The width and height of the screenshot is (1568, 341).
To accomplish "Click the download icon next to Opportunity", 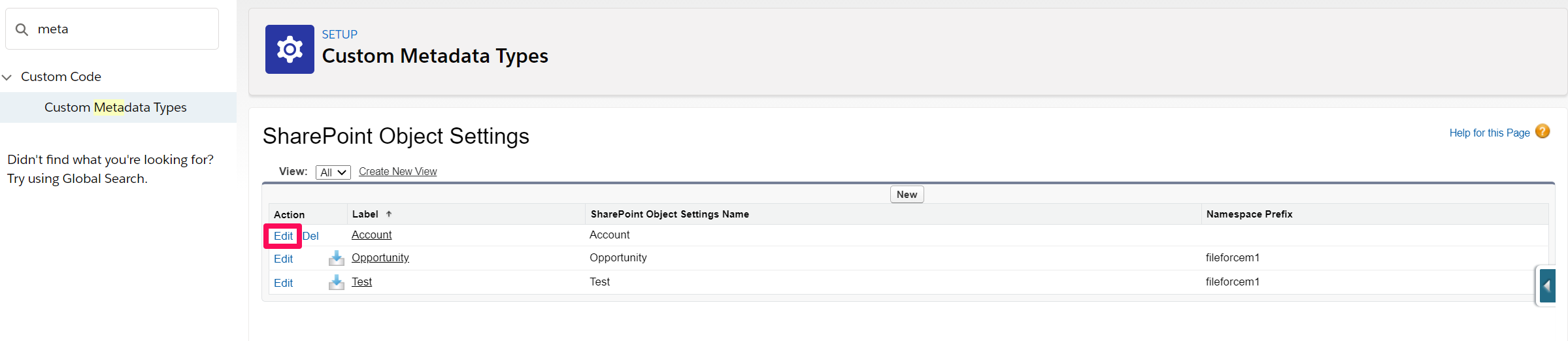I will (337, 258).
